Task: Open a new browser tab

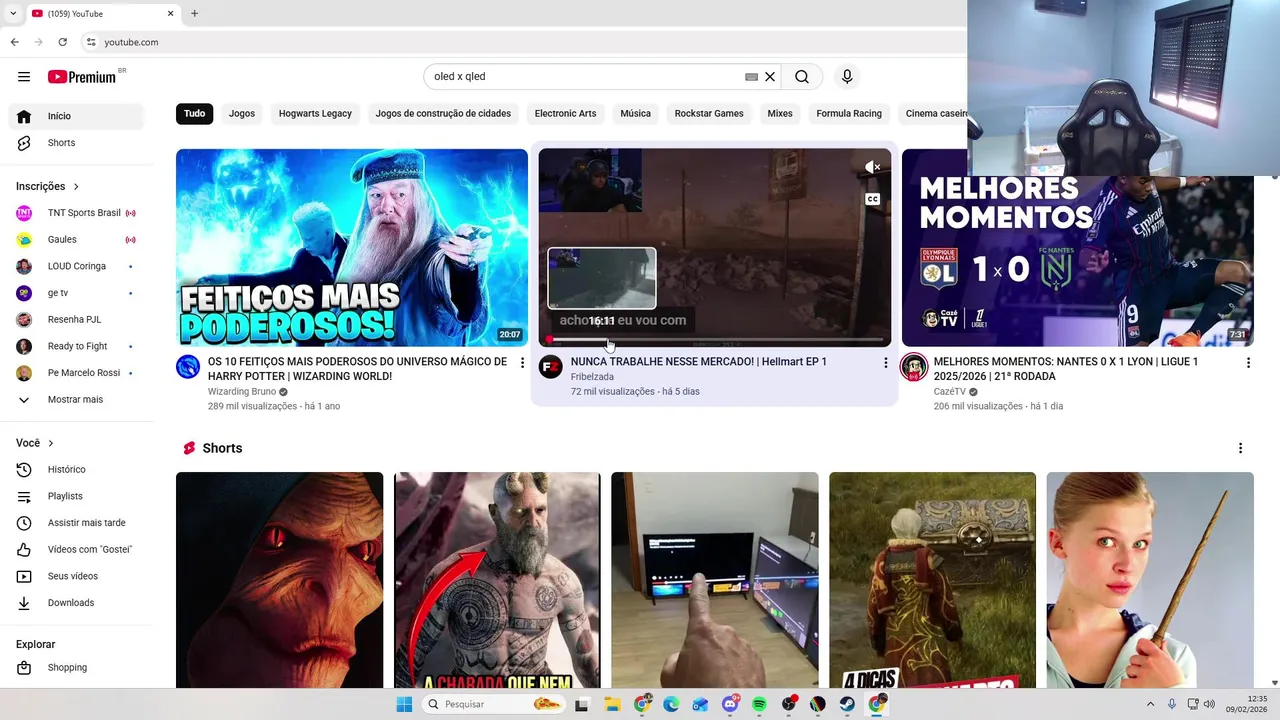Action: click(194, 14)
